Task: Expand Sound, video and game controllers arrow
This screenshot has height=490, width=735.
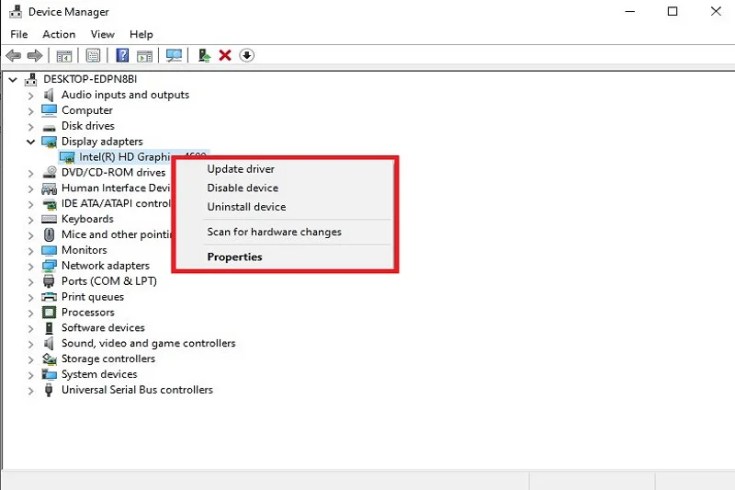Action: tap(30, 344)
